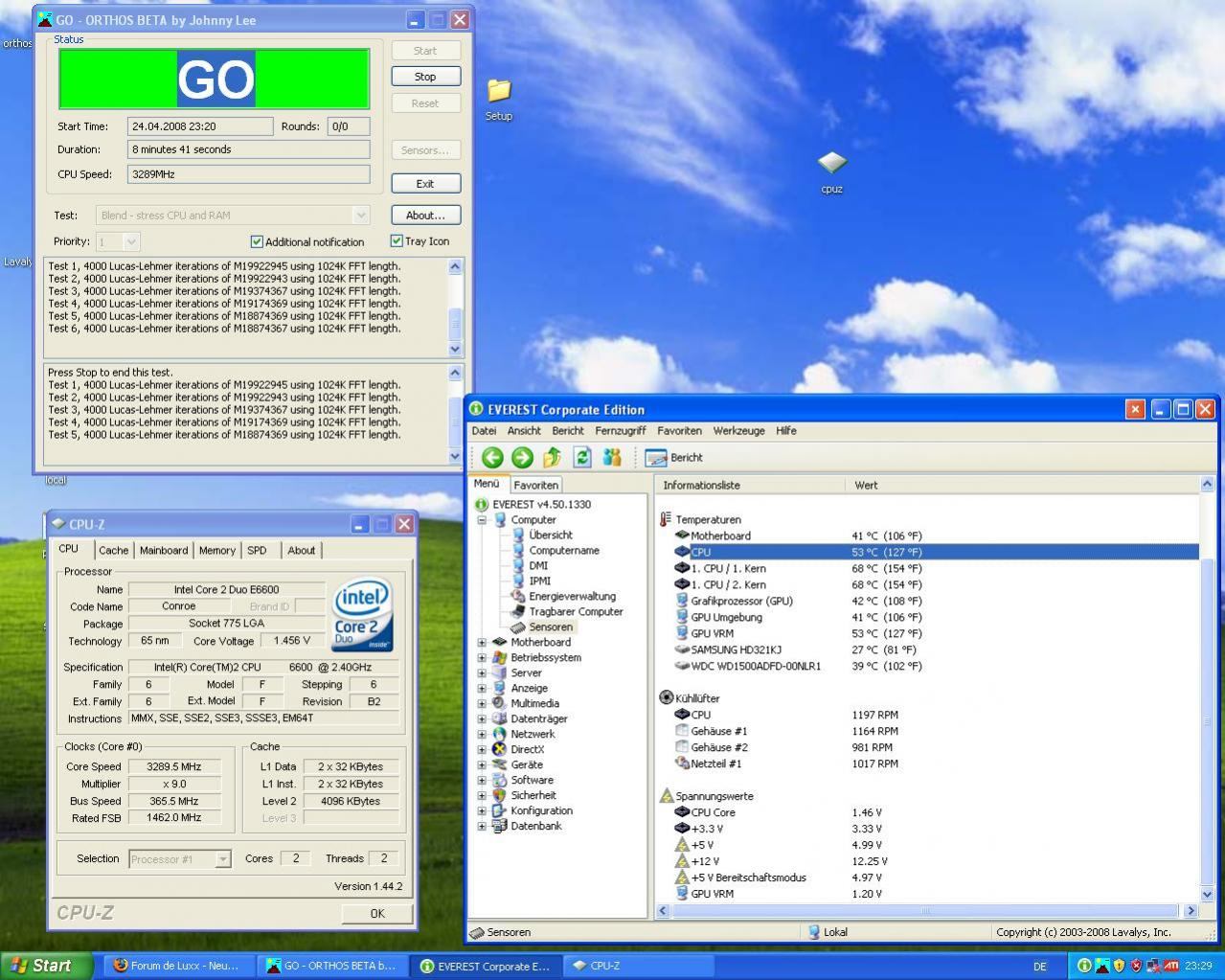Image resolution: width=1225 pixels, height=980 pixels.
Task: Expand the Netzwerk tree node
Action: (482, 734)
